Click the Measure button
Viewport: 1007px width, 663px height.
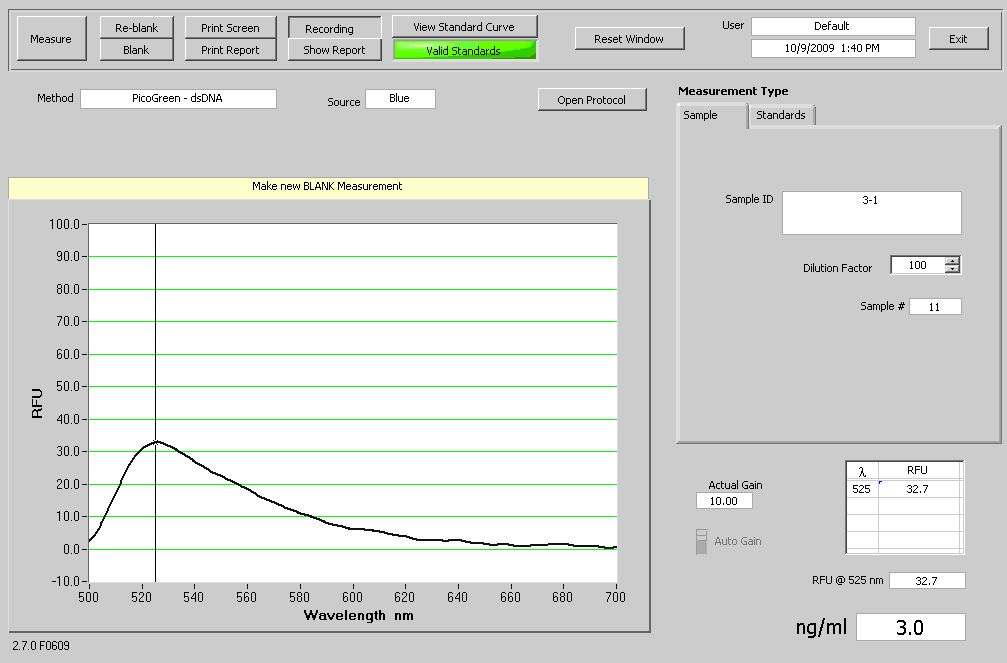coord(51,39)
